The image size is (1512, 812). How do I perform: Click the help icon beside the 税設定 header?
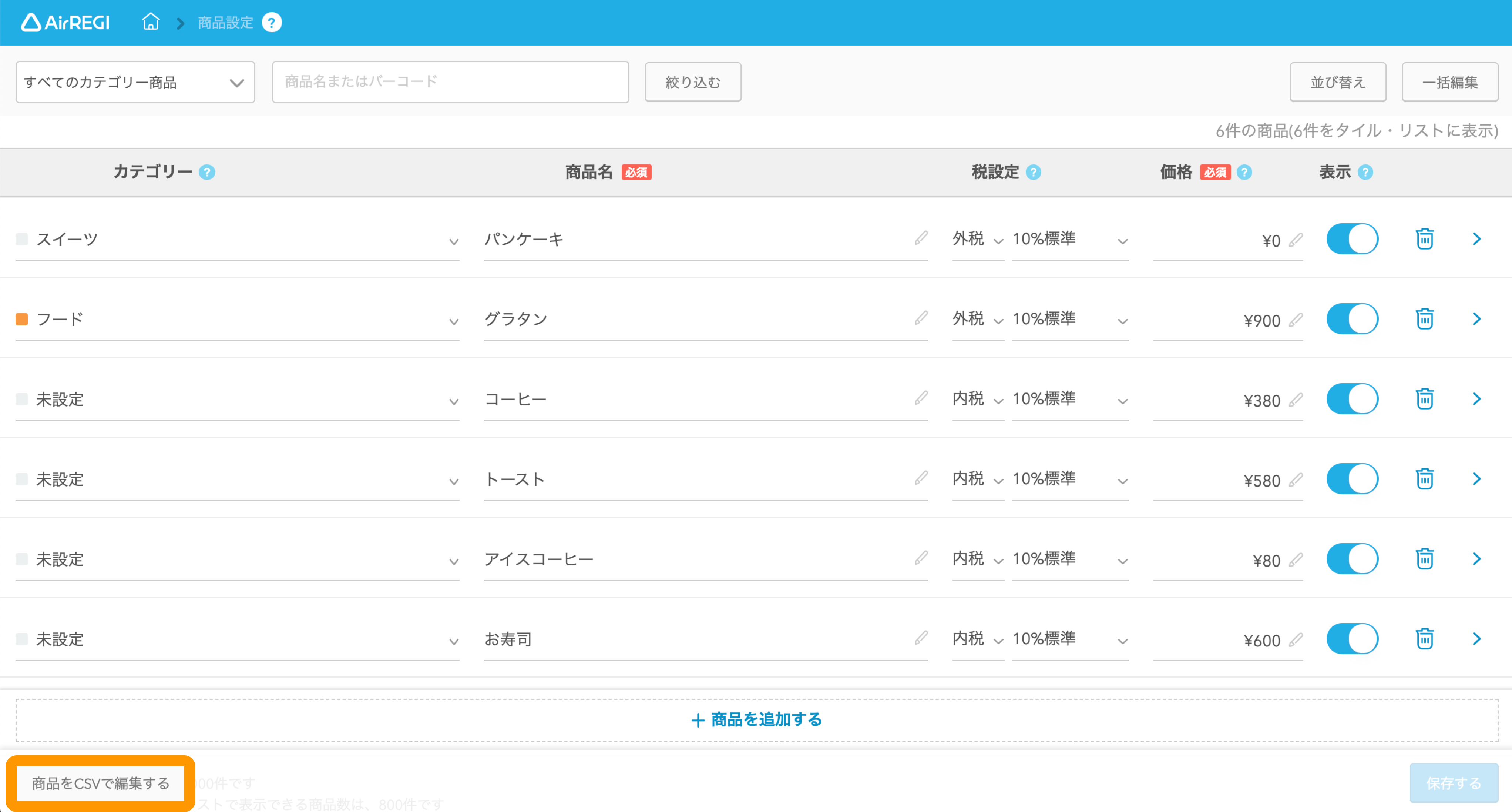point(1034,172)
